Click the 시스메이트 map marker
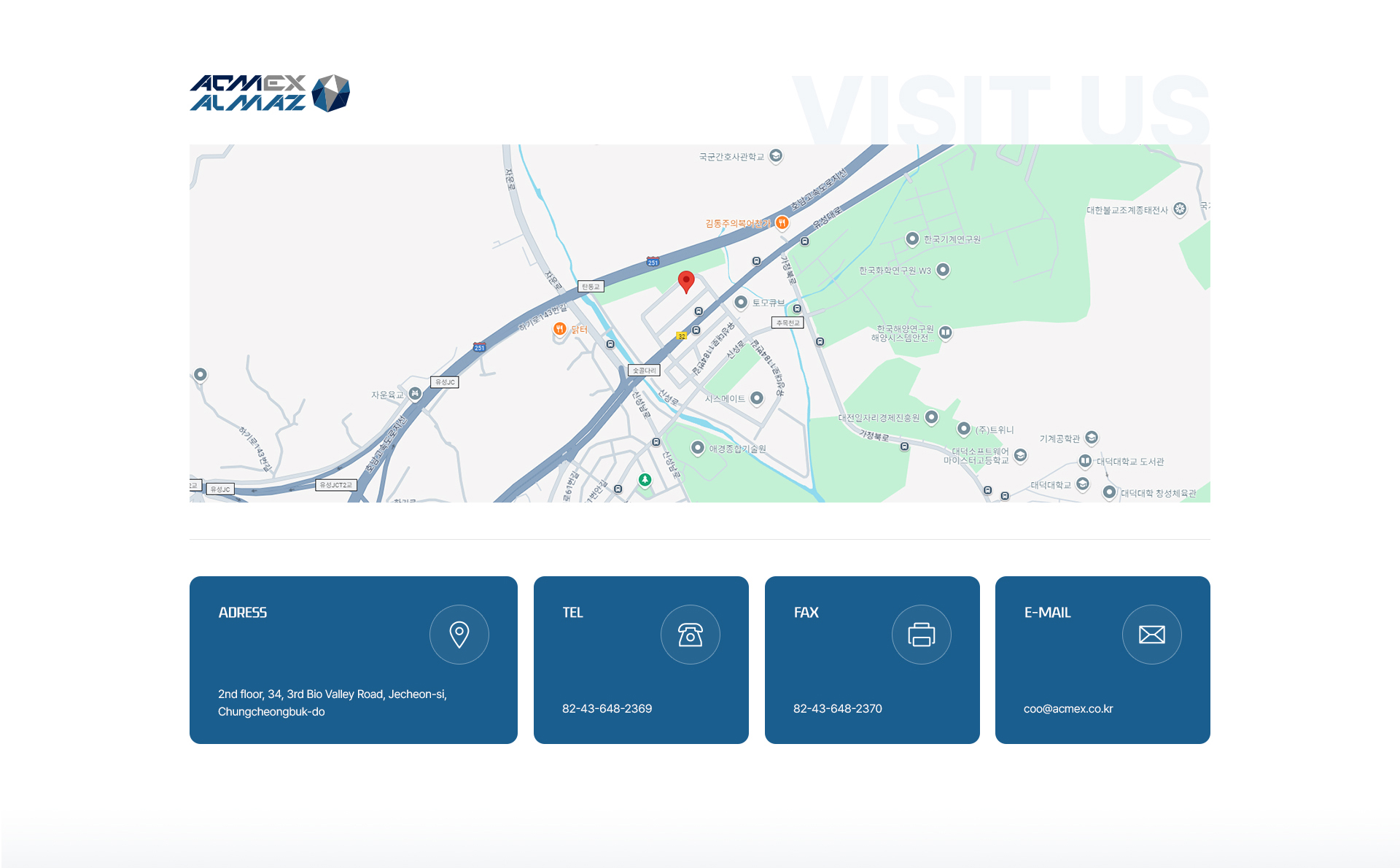Viewport: 1400px width, 868px height. click(757, 398)
